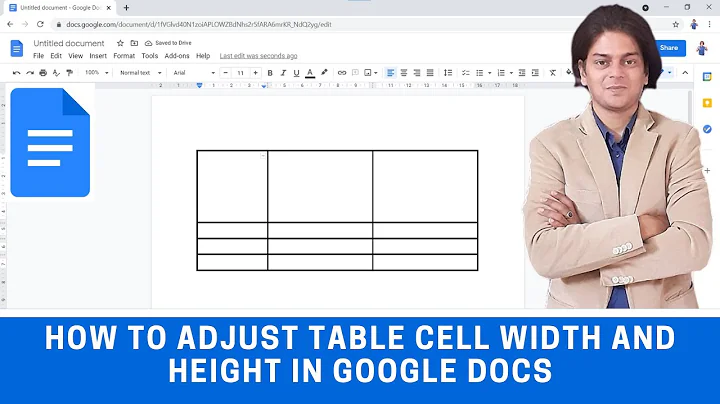Click the 'Last edit was seconds ago' link
720x404 pixels.
pyautogui.click(x=259, y=56)
